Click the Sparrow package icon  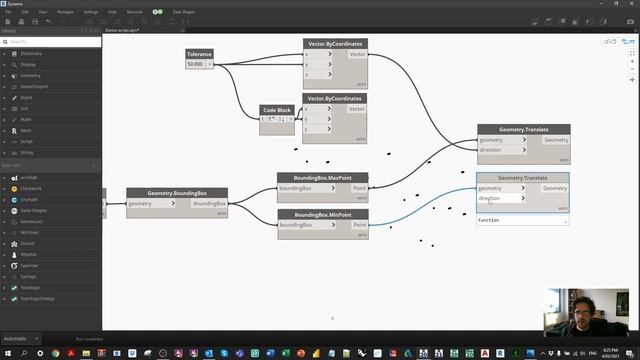[x=14, y=266]
